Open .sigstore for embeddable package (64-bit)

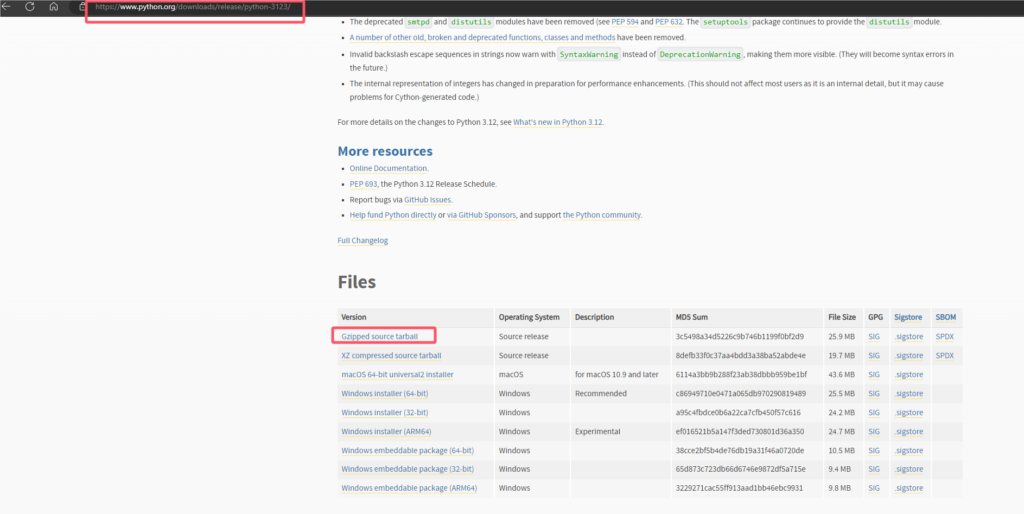point(908,450)
